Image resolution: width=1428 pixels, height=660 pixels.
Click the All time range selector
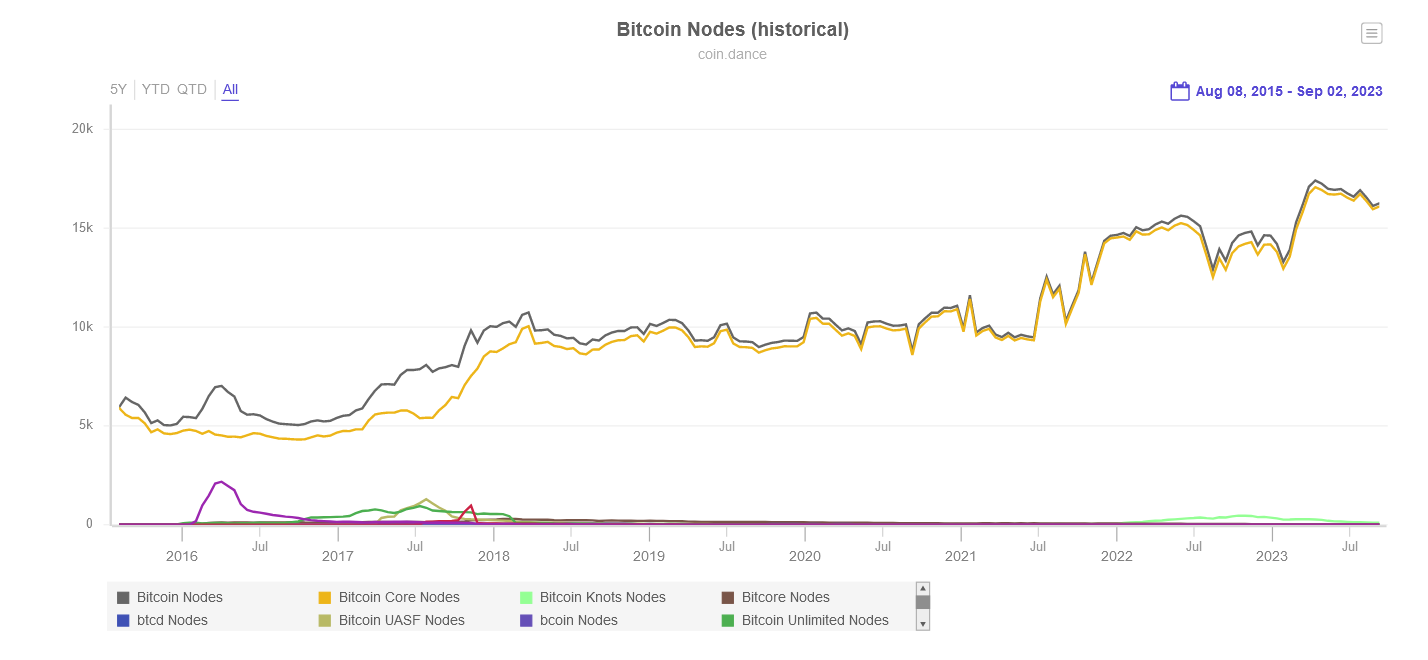[230, 89]
